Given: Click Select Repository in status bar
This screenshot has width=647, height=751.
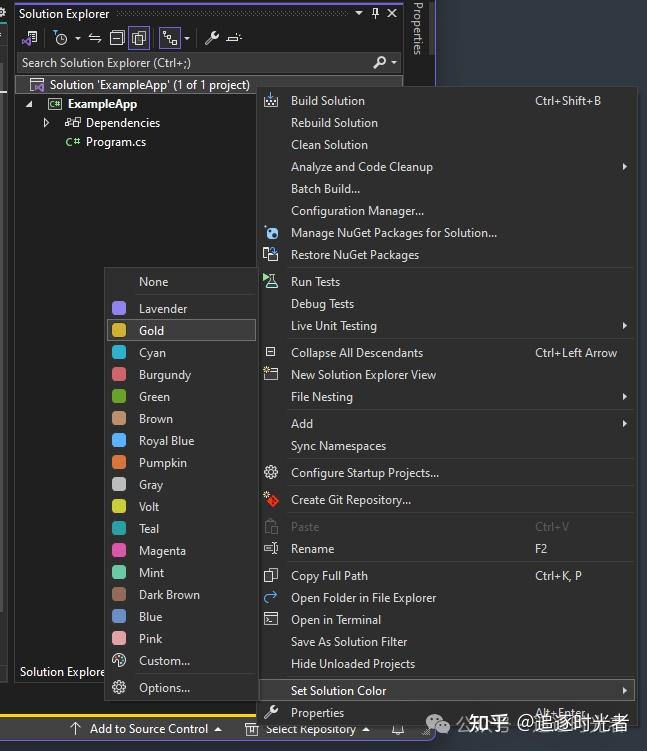Looking at the screenshot, I should pos(310,729).
